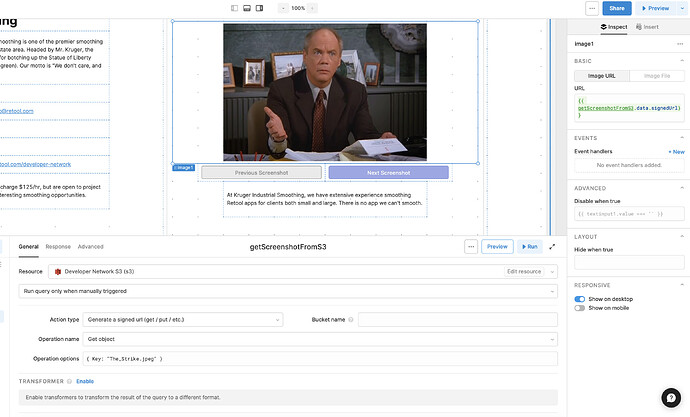Click the Share button
This screenshot has width=690, height=417.
pyautogui.click(x=617, y=8)
